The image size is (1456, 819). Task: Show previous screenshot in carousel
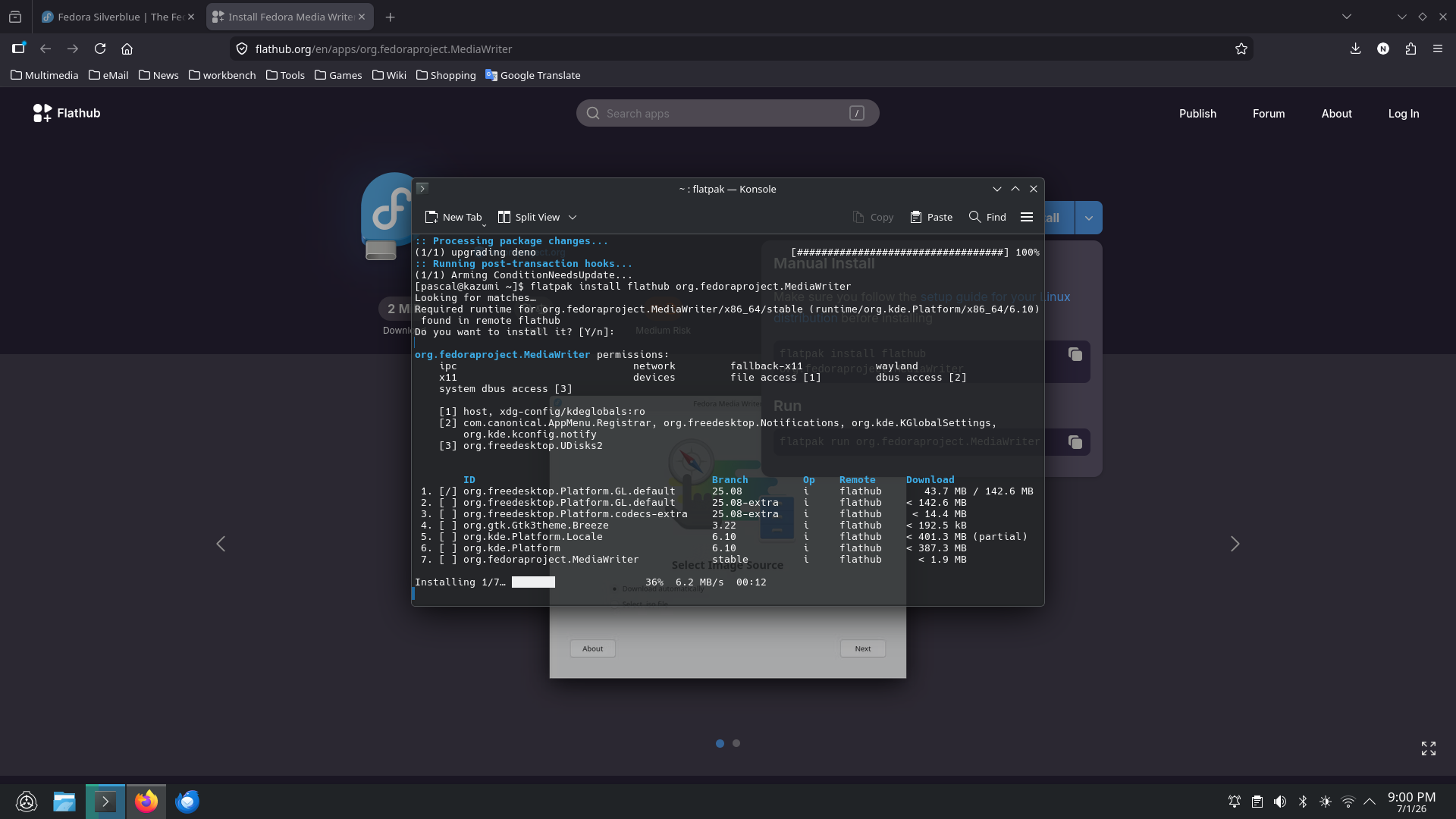(221, 544)
